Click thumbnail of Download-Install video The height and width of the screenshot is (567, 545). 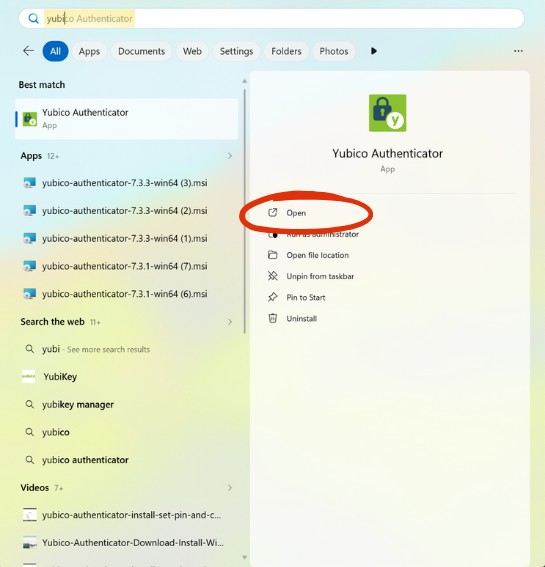(30, 542)
